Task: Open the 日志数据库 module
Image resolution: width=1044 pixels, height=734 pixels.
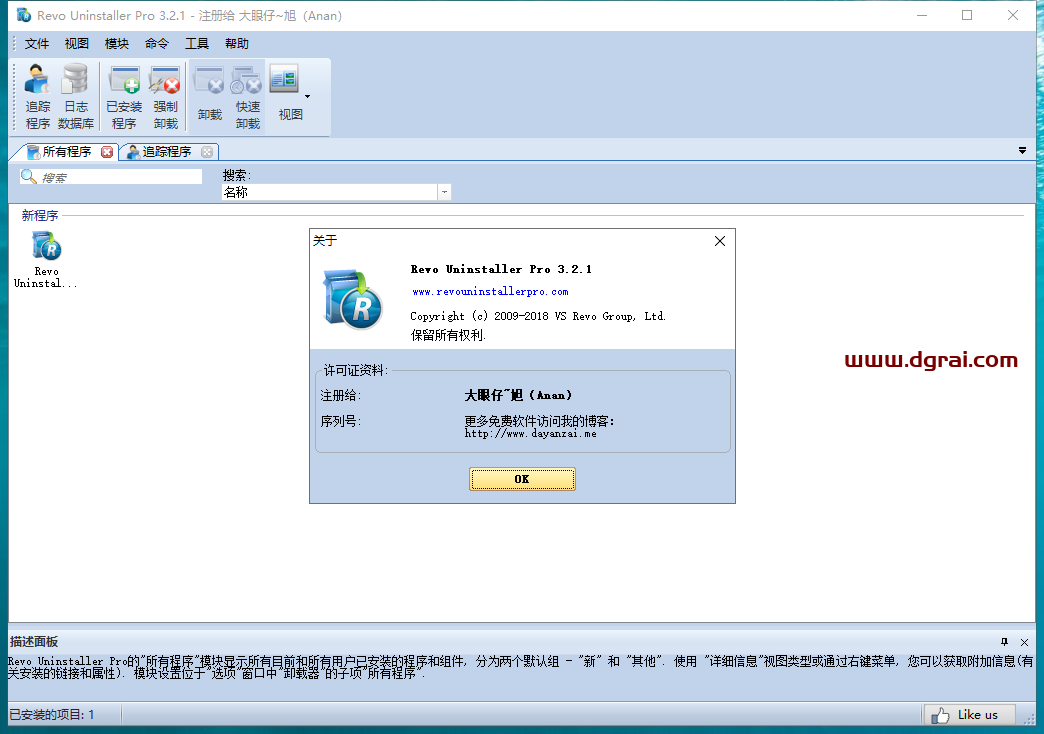Action: [x=75, y=93]
